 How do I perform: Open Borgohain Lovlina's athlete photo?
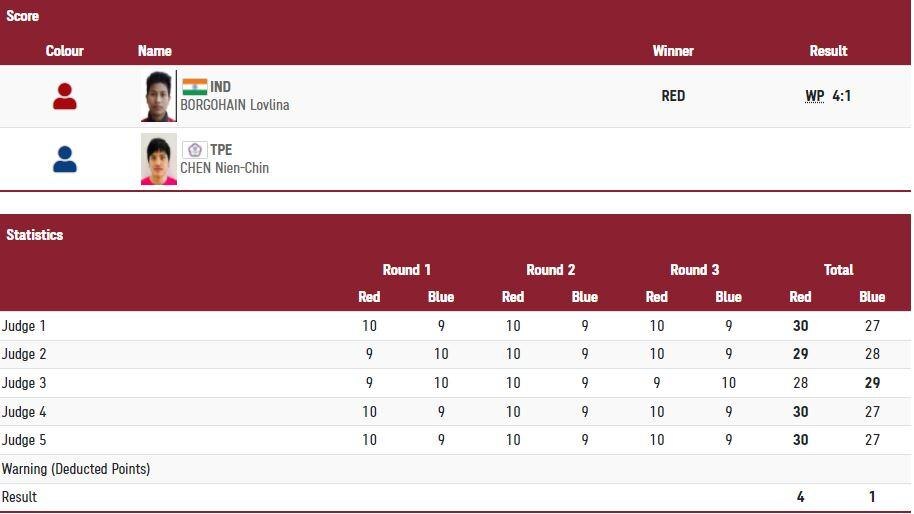pos(158,96)
